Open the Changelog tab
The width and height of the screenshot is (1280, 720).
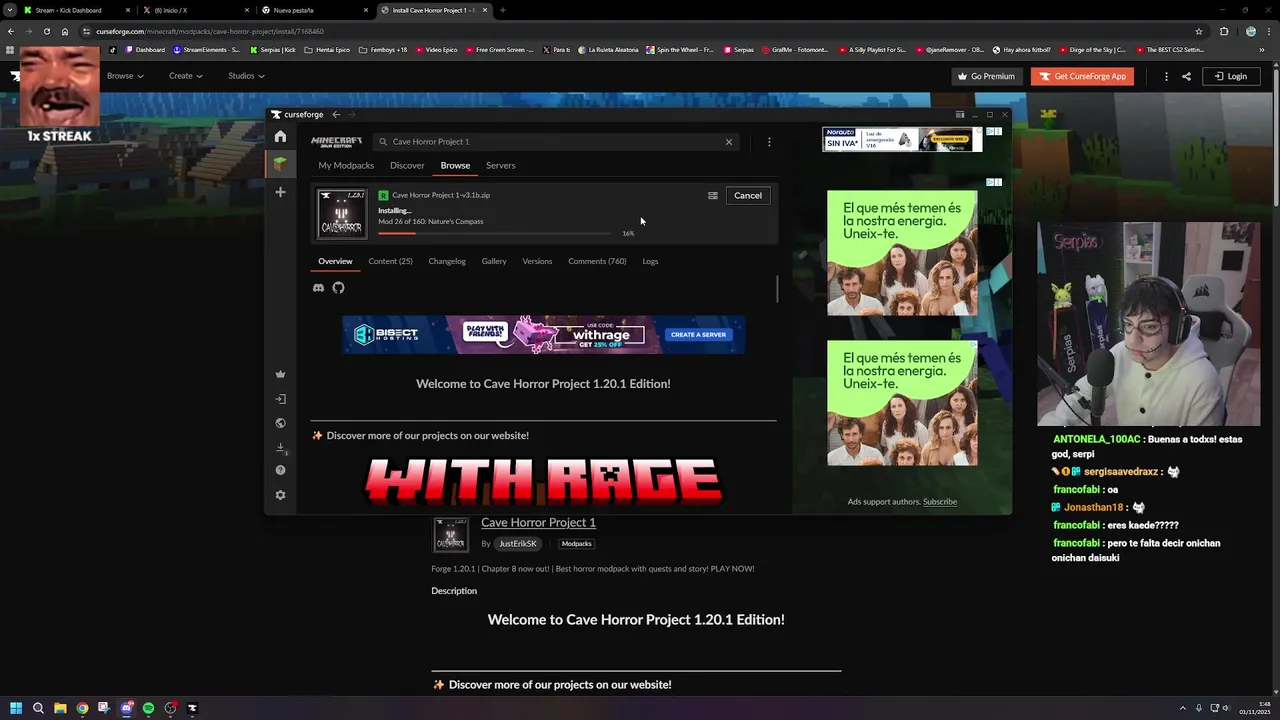[447, 261]
